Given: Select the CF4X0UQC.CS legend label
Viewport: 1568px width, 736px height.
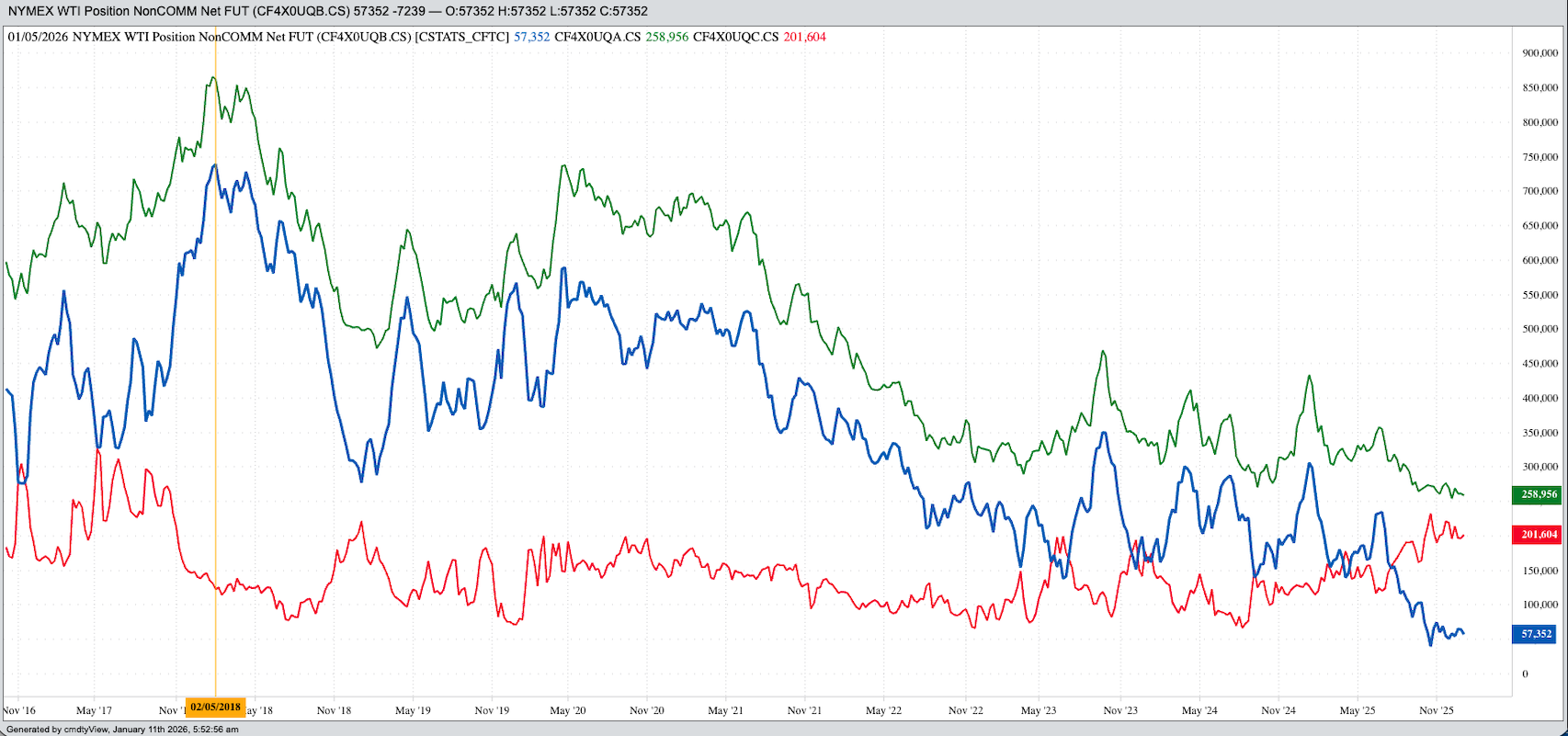Looking at the screenshot, I should (735, 38).
